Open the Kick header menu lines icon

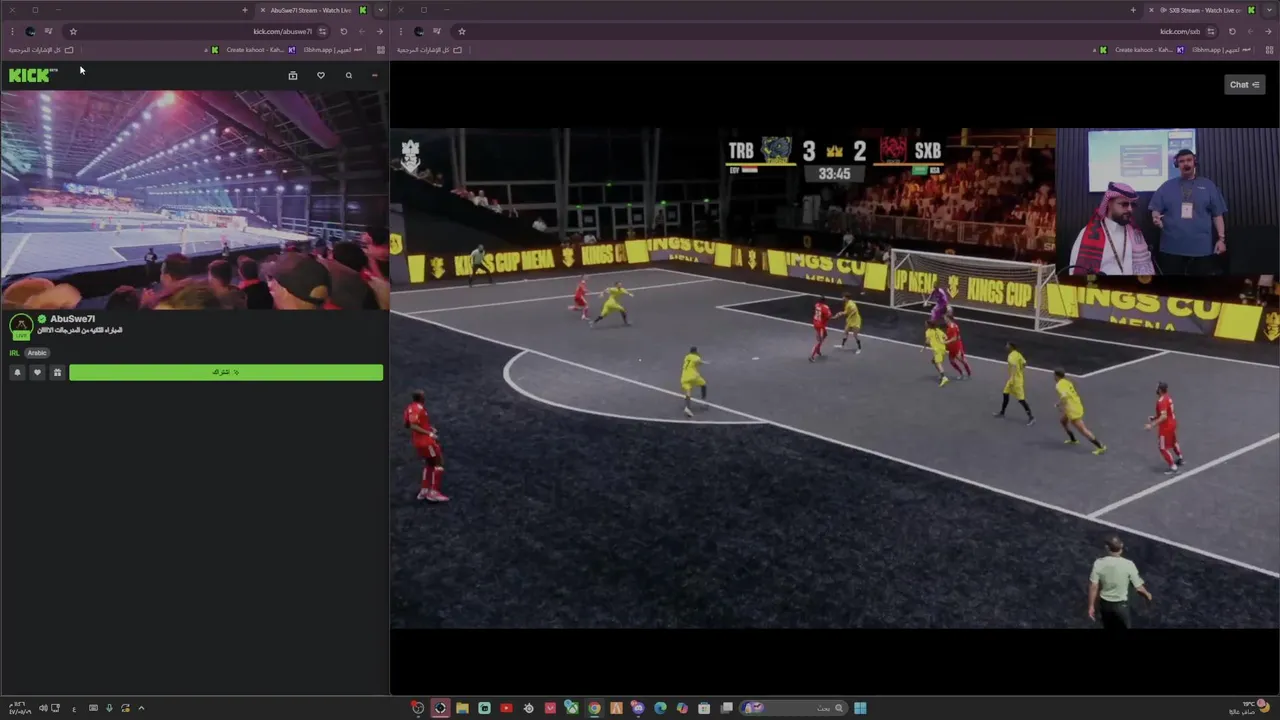point(375,75)
